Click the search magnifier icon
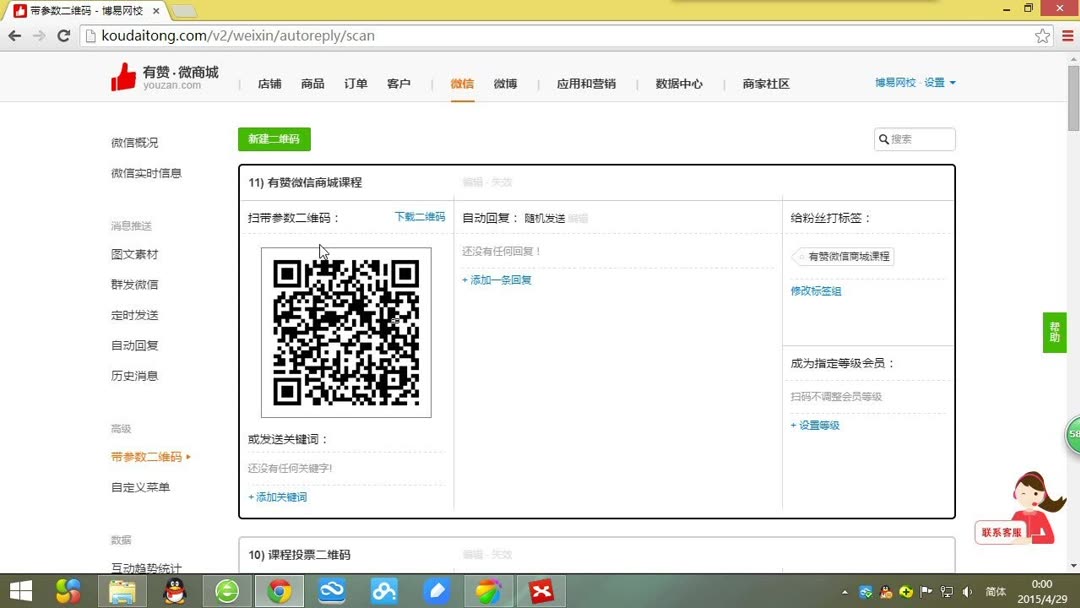 (x=884, y=139)
